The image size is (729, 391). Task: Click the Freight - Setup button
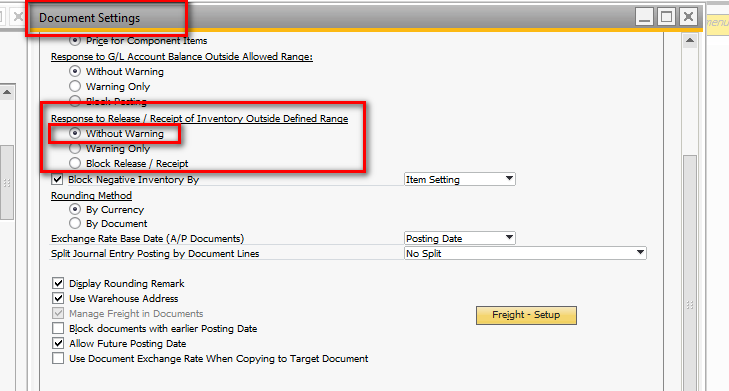(x=526, y=315)
